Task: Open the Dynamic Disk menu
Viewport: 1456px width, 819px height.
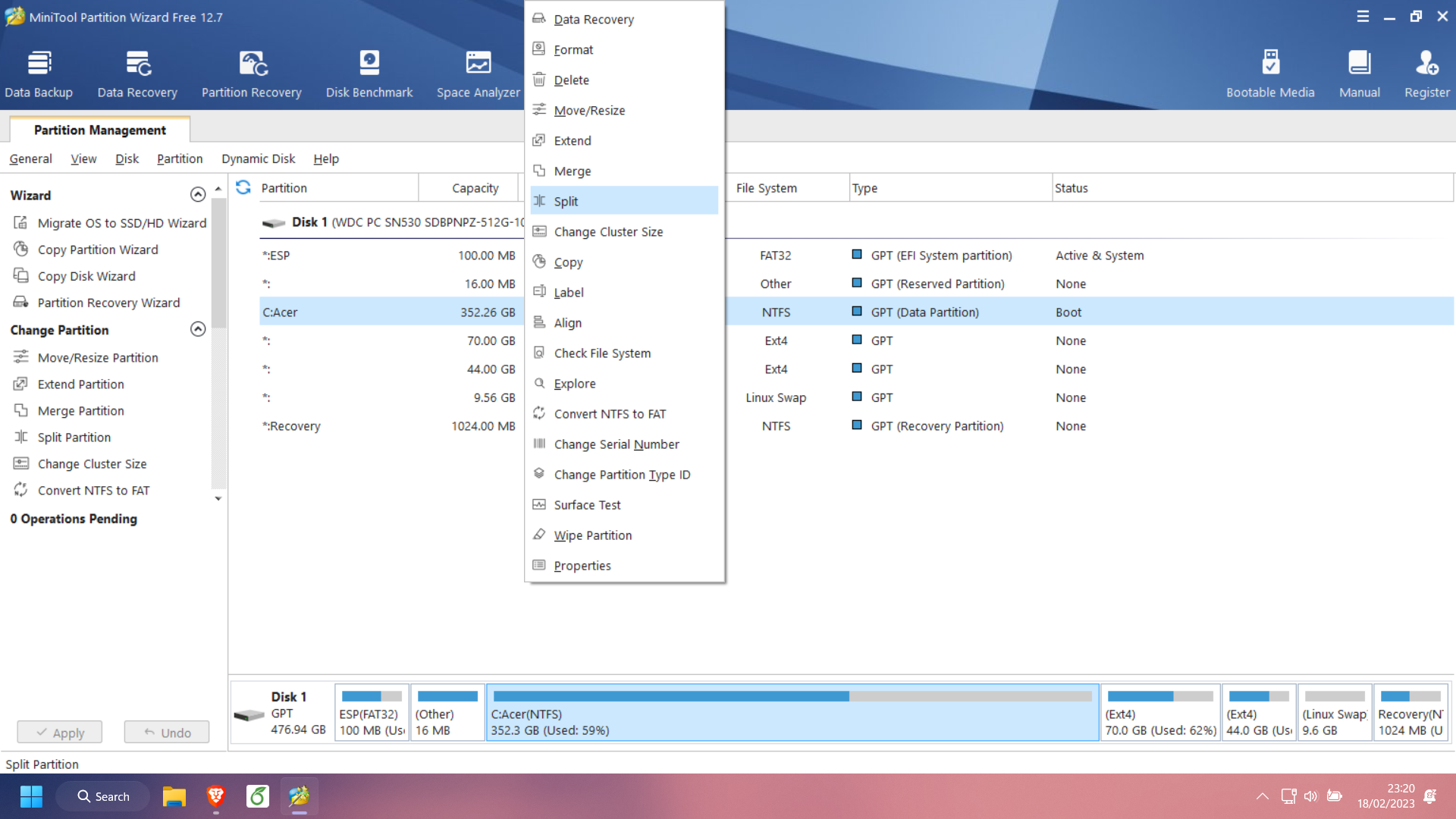Action: 258,158
